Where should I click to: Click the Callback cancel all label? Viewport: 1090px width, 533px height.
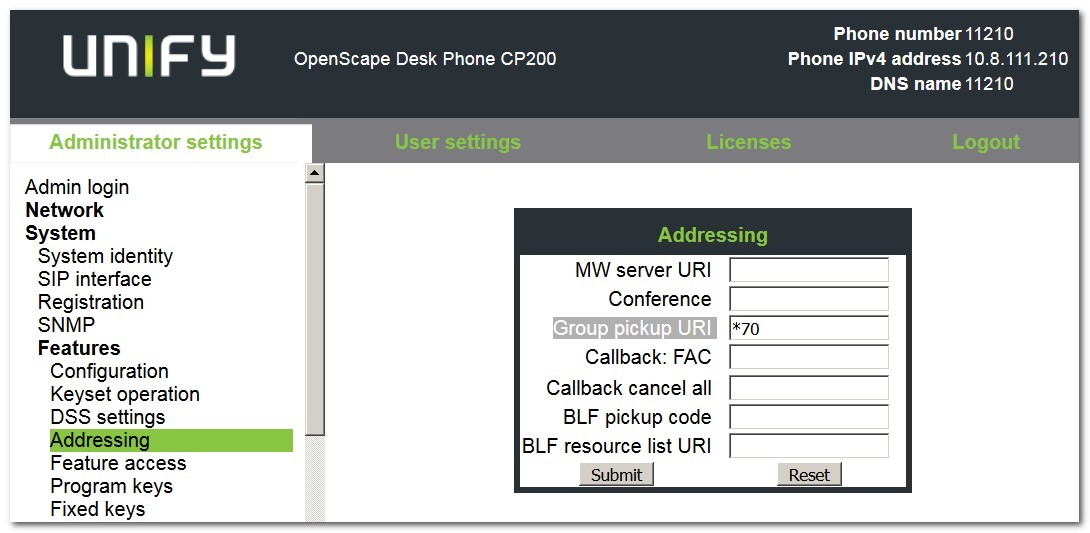pos(629,387)
